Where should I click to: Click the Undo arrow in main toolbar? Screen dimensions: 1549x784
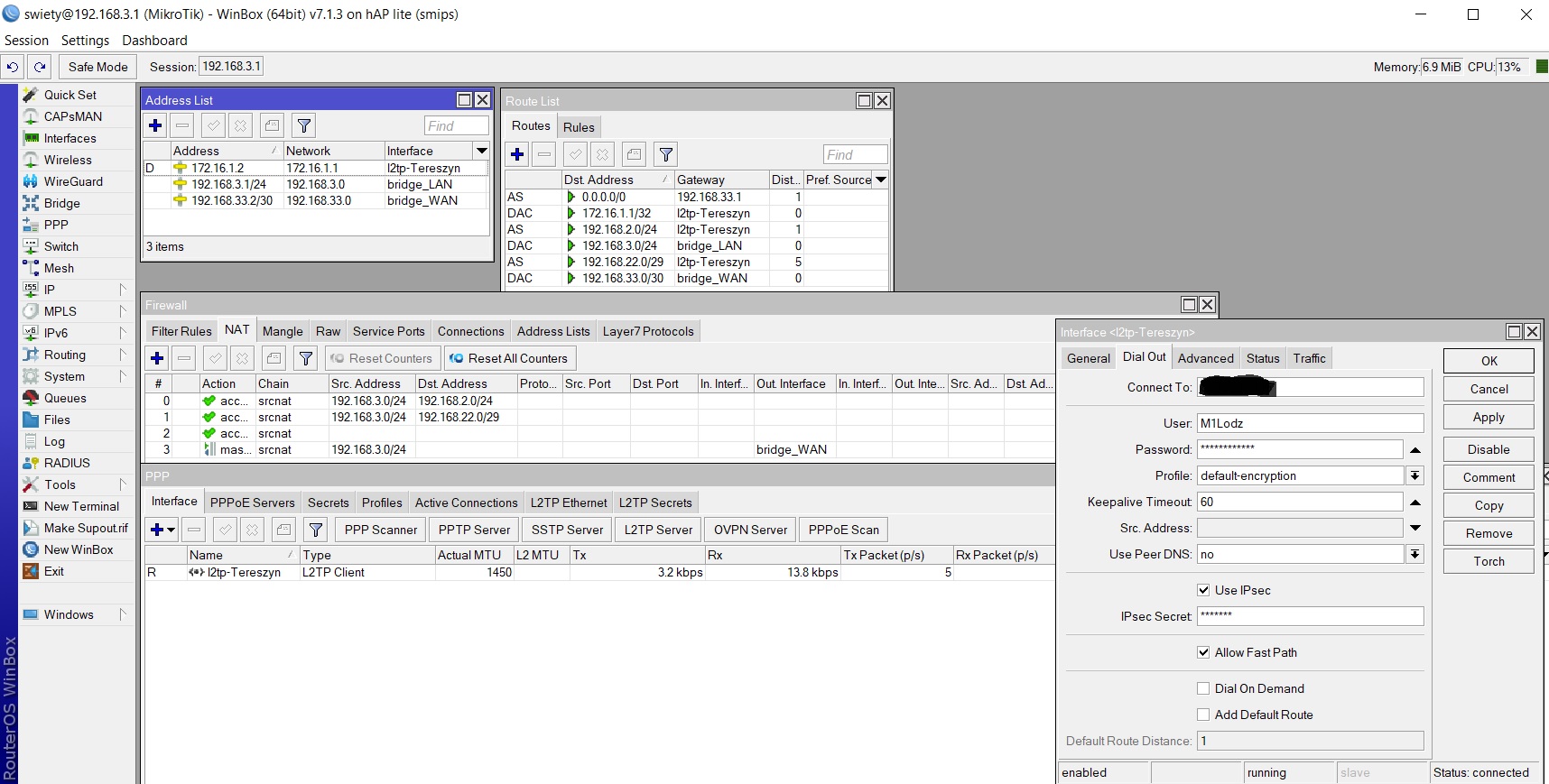[13, 67]
